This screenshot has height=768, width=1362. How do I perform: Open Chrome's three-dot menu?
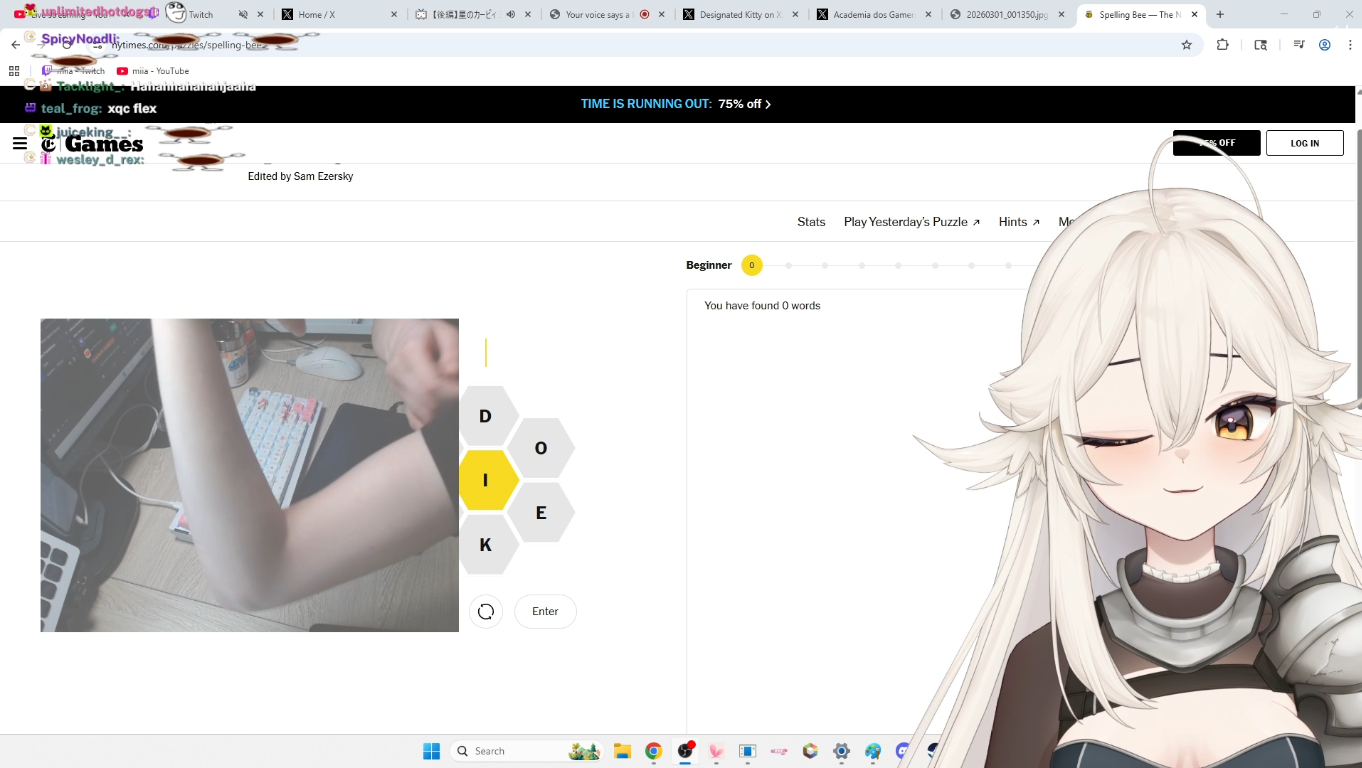(x=1350, y=45)
